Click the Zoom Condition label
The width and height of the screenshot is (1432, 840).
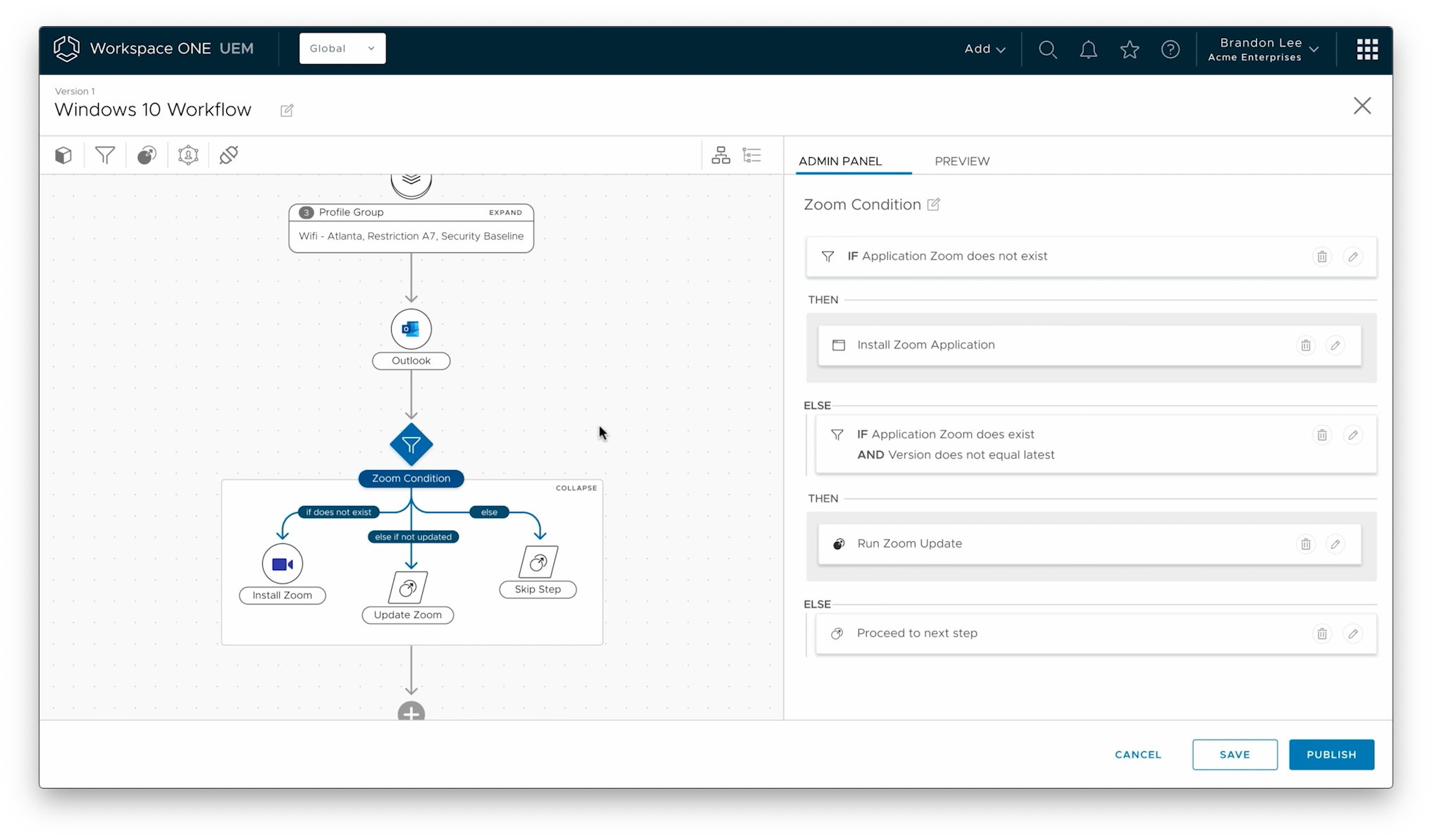(x=411, y=478)
